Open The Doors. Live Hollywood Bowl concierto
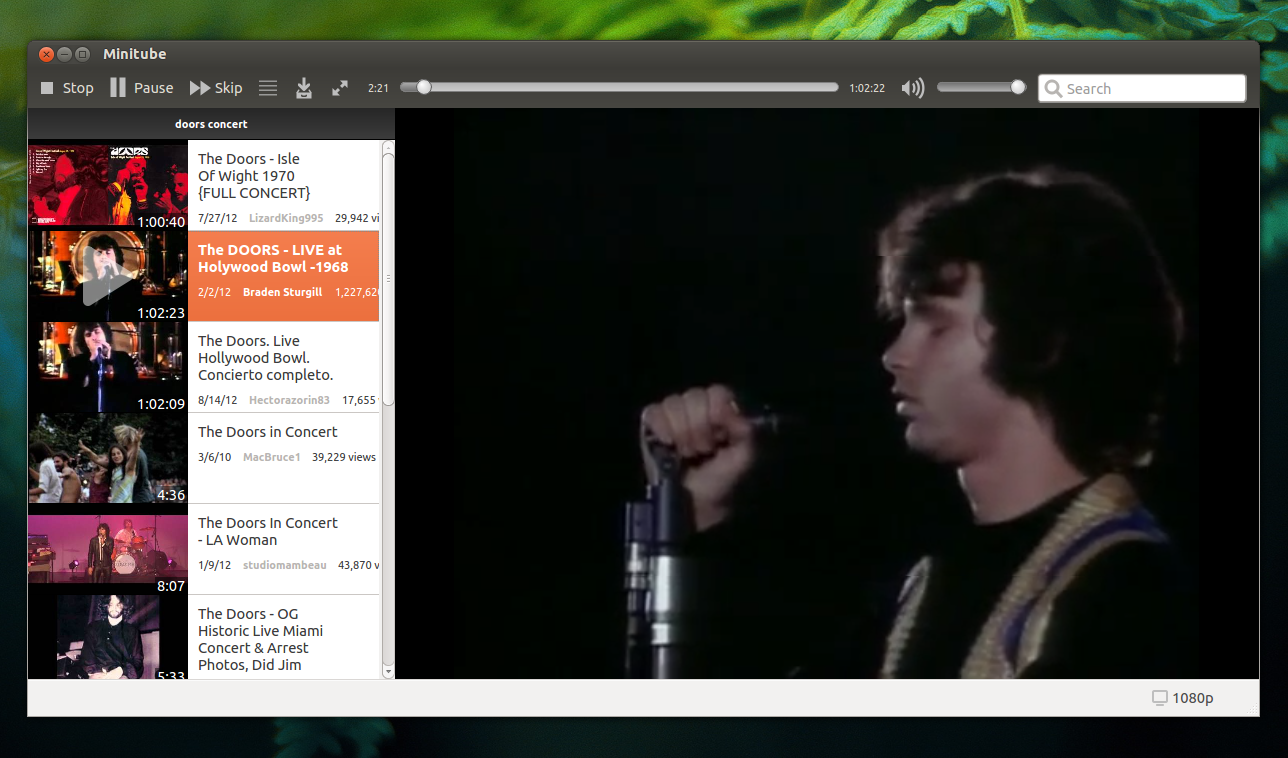This screenshot has height=758, width=1288. (x=204, y=367)
